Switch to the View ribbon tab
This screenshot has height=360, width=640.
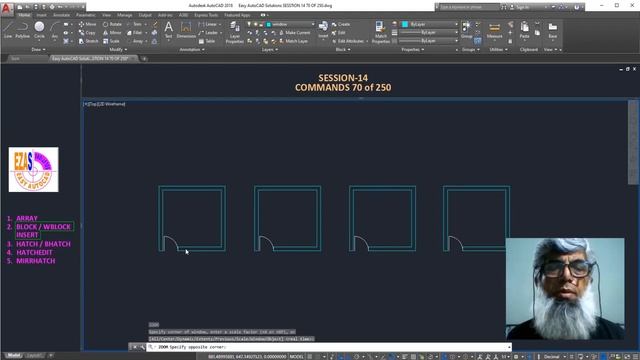[x=106, y=15]
